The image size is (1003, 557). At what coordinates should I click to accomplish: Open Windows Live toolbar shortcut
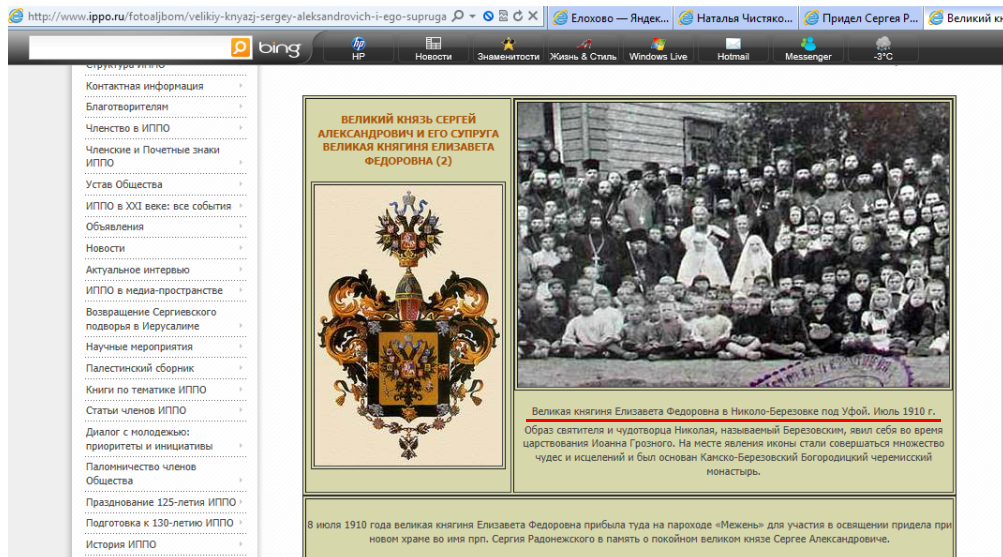[658, 49]
